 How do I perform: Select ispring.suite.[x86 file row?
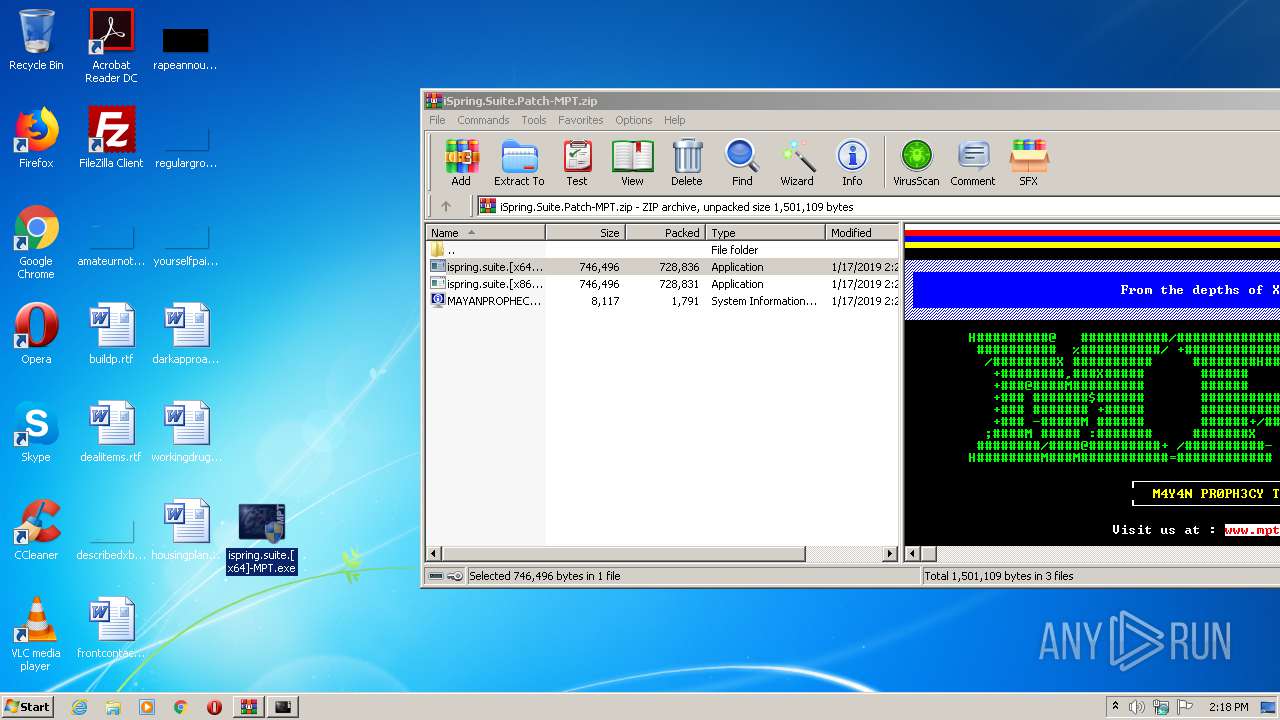coord(663,284)
